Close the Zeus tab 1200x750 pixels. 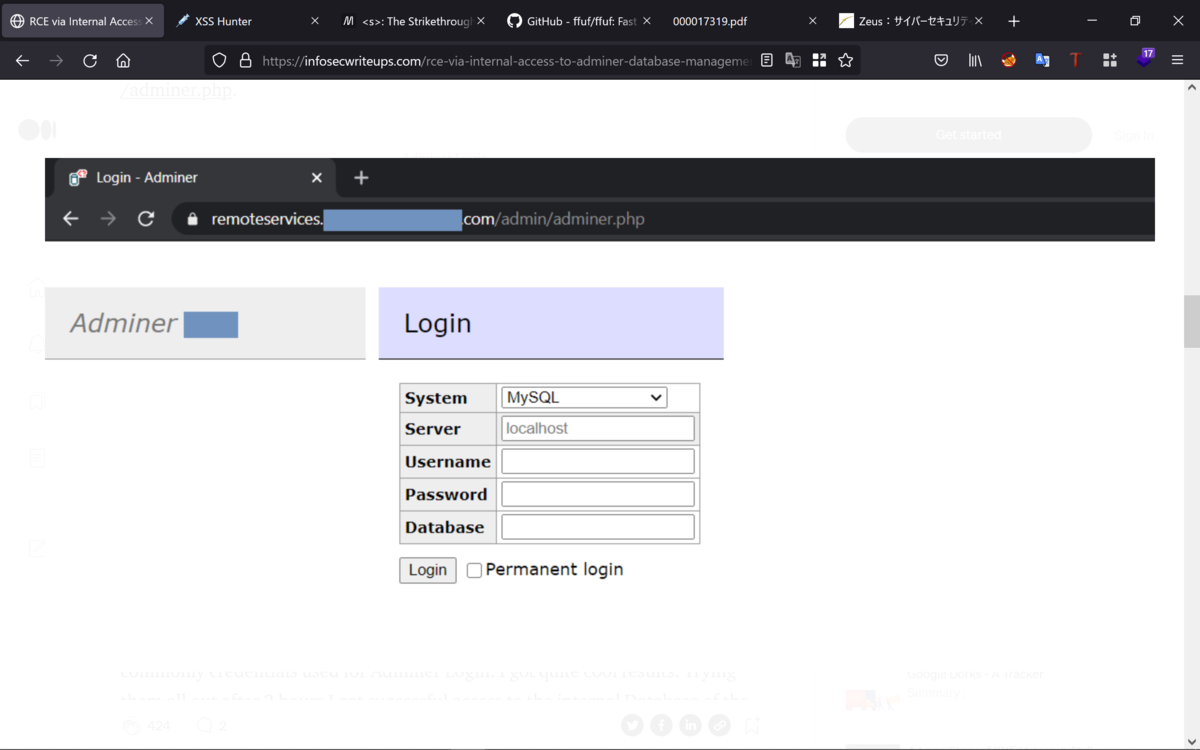coord(978,21)
